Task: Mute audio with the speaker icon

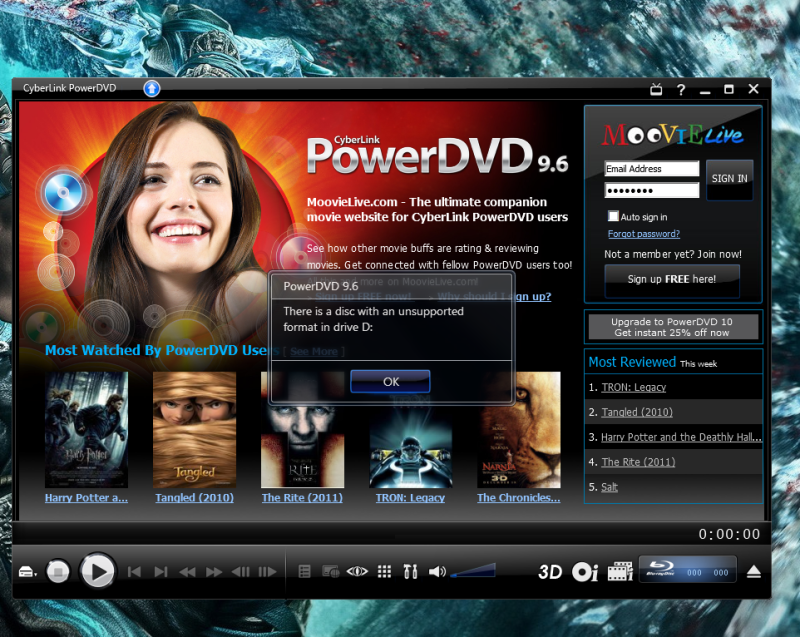Action: [x=437, y=572]
